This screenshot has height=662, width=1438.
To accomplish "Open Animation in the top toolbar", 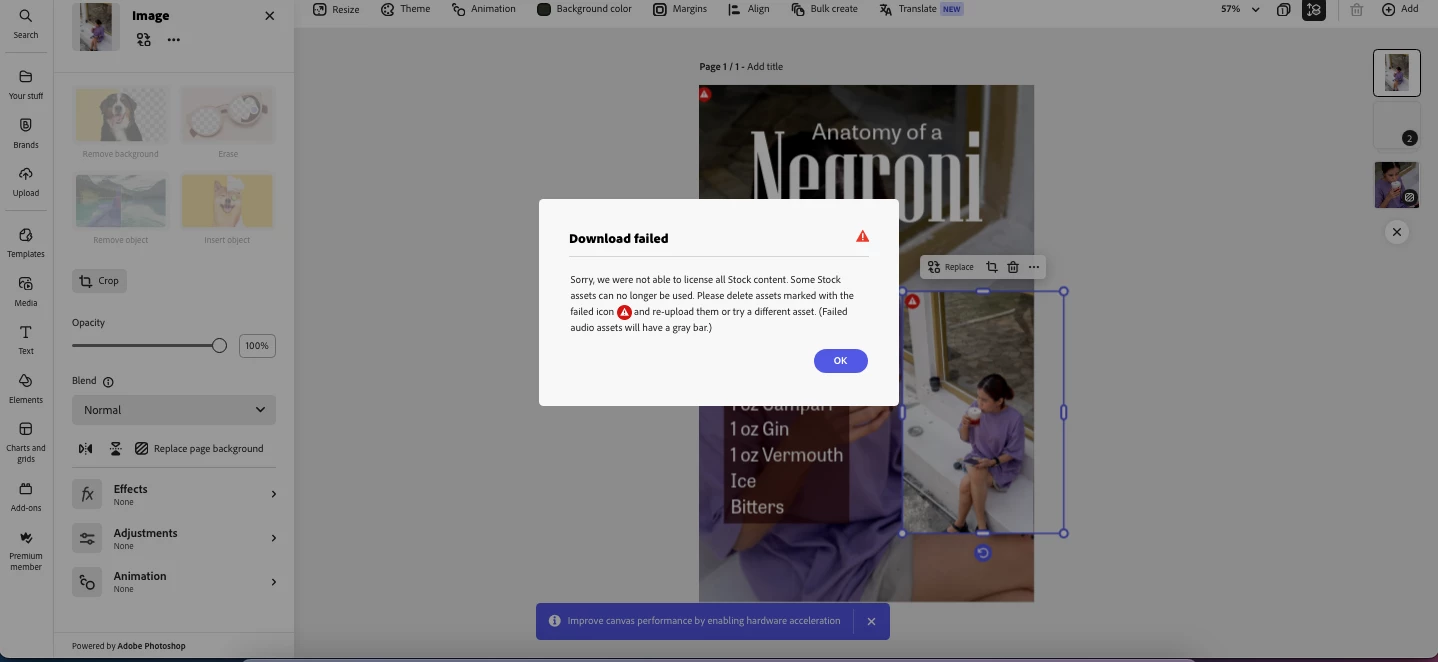I will click(484, 9).
